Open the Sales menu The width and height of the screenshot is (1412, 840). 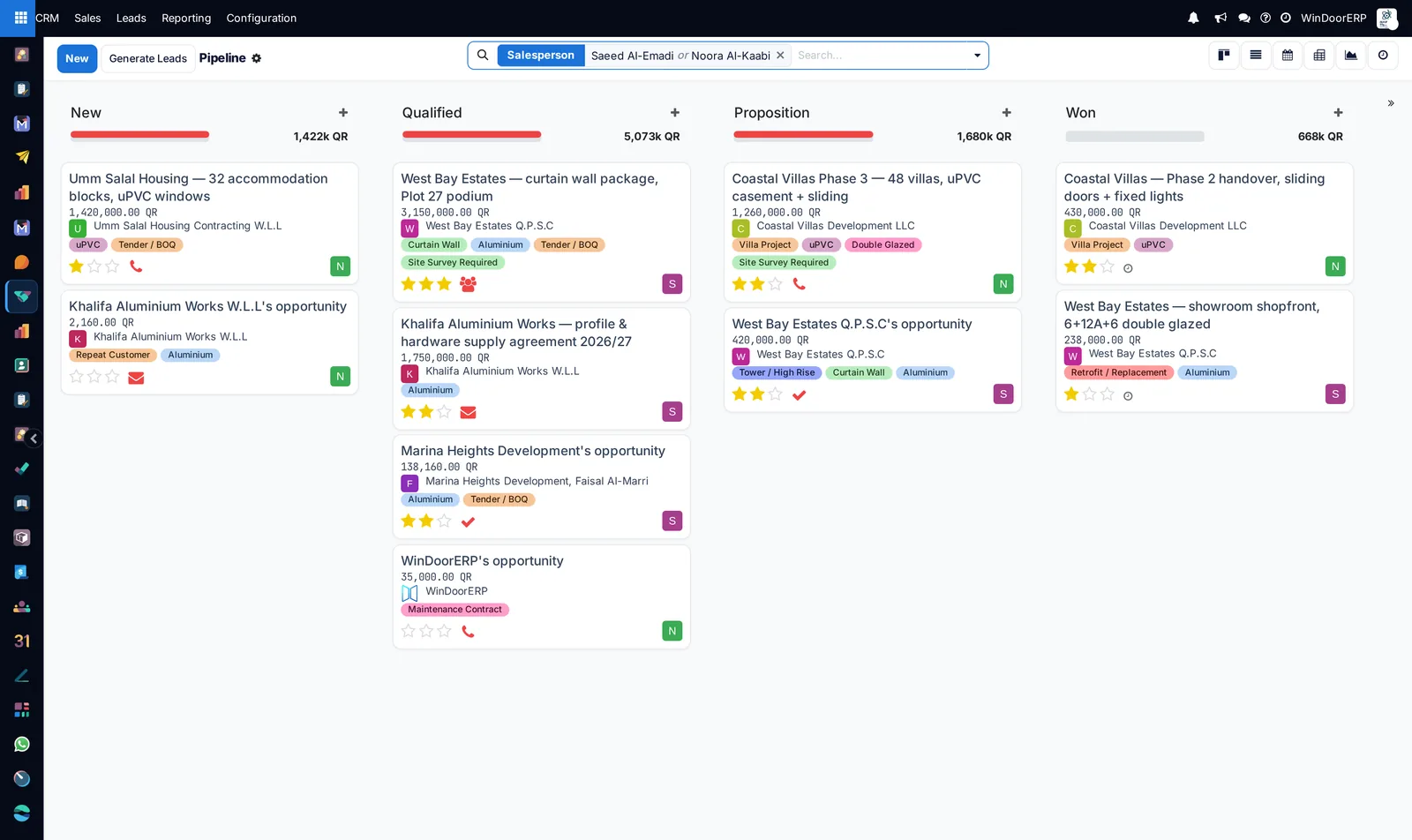coord(87,18)
